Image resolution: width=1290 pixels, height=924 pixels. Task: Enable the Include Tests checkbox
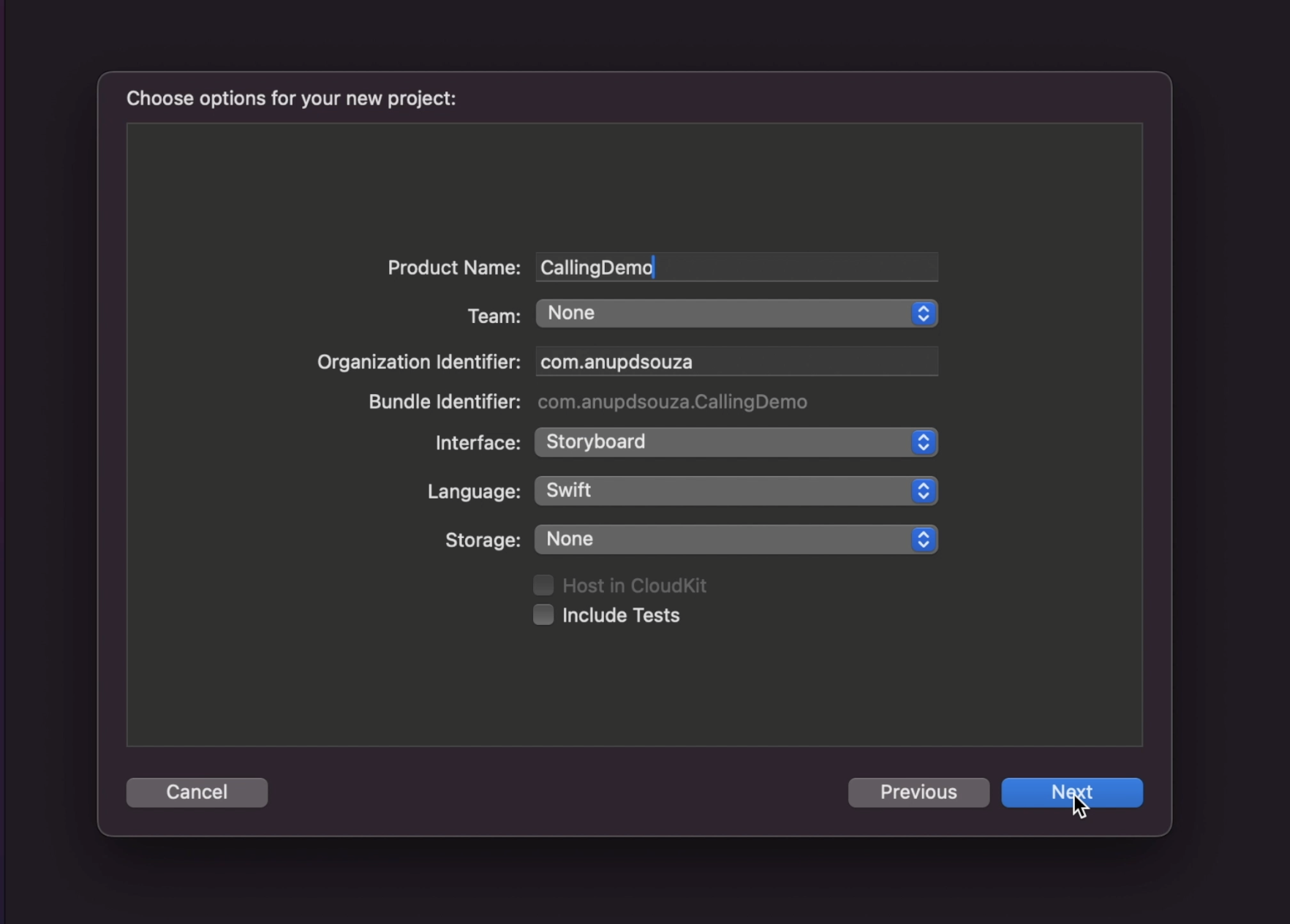tap(543, 615)
